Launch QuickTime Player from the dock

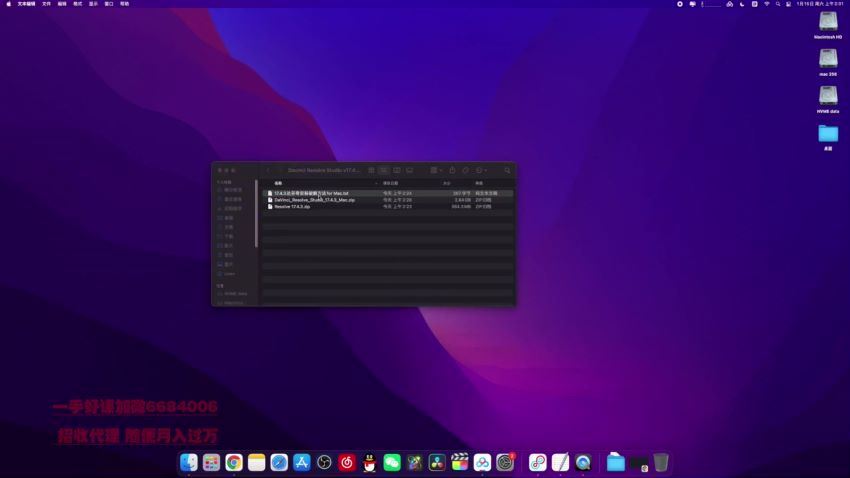583,462
